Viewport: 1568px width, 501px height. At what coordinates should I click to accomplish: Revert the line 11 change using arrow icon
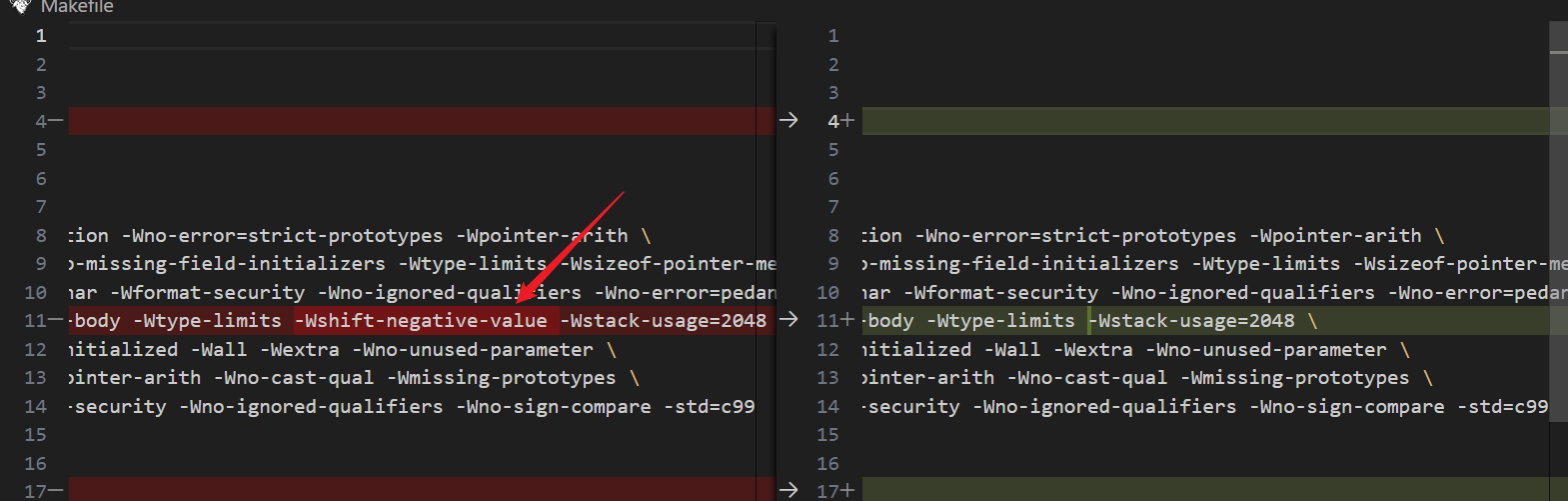point(788,320)
